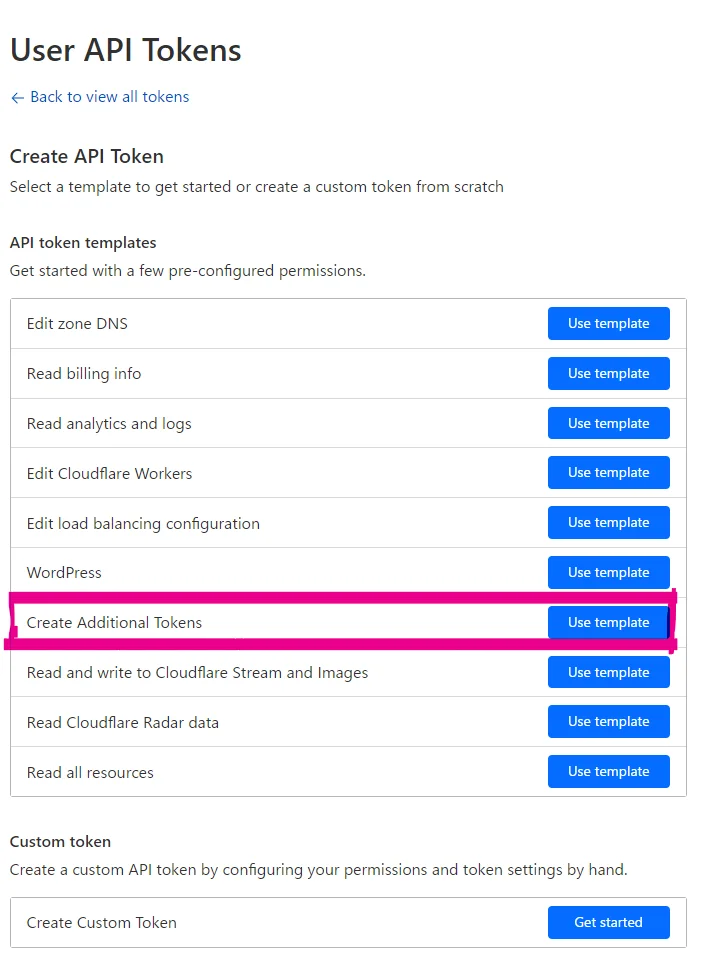Use template for Read billing info
701x969 pixels.
(x=608, y=373)
